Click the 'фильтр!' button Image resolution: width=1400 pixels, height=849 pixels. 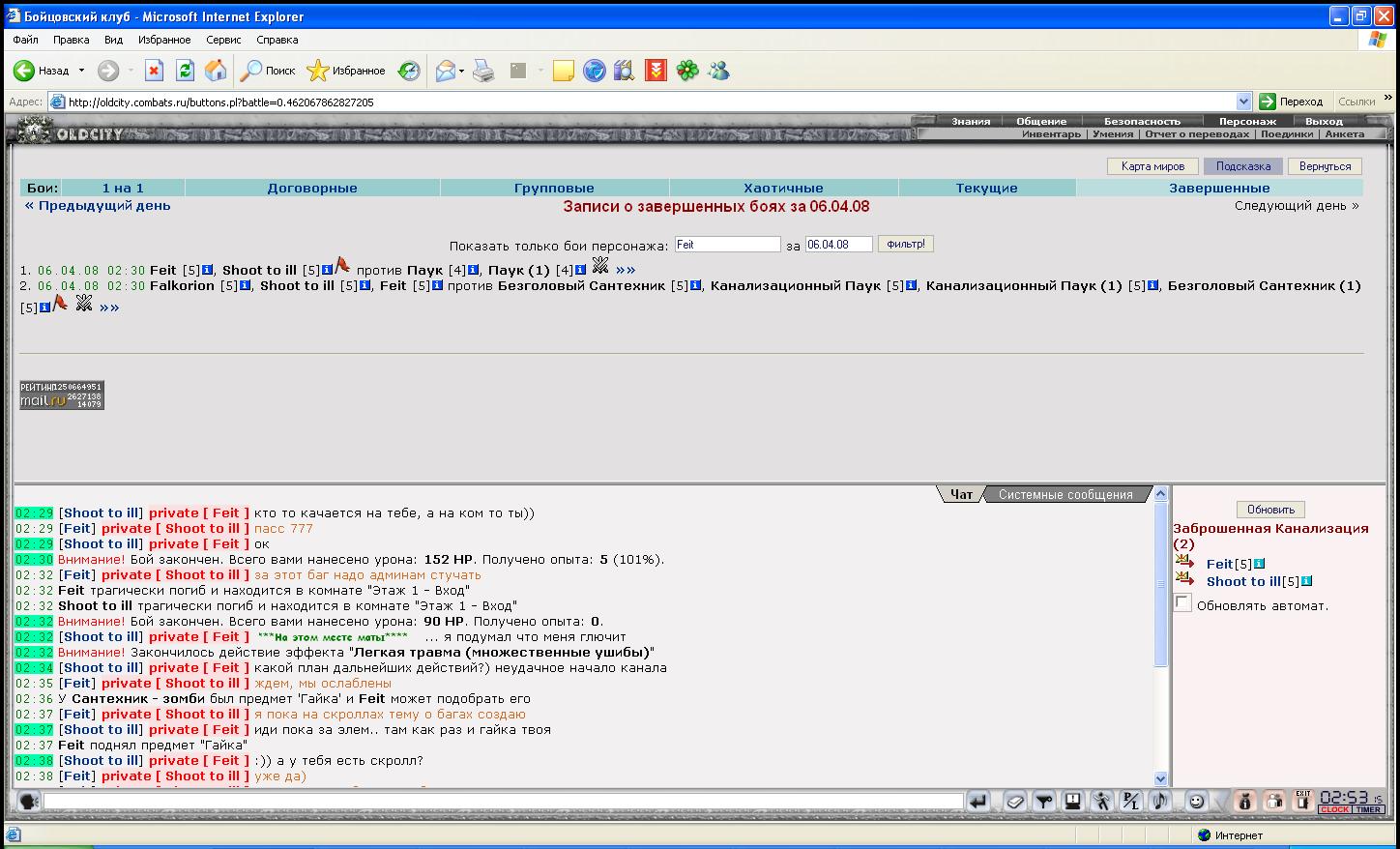pyautogui.click(x=905, y=245)
